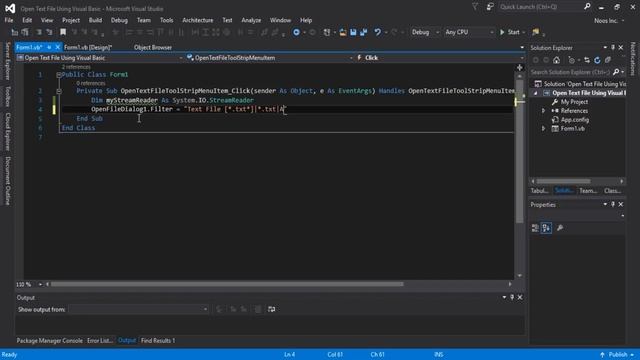Expand the References node
This screenshot has width=640, height=360.
pyautogui.click(x=543, y=111)
